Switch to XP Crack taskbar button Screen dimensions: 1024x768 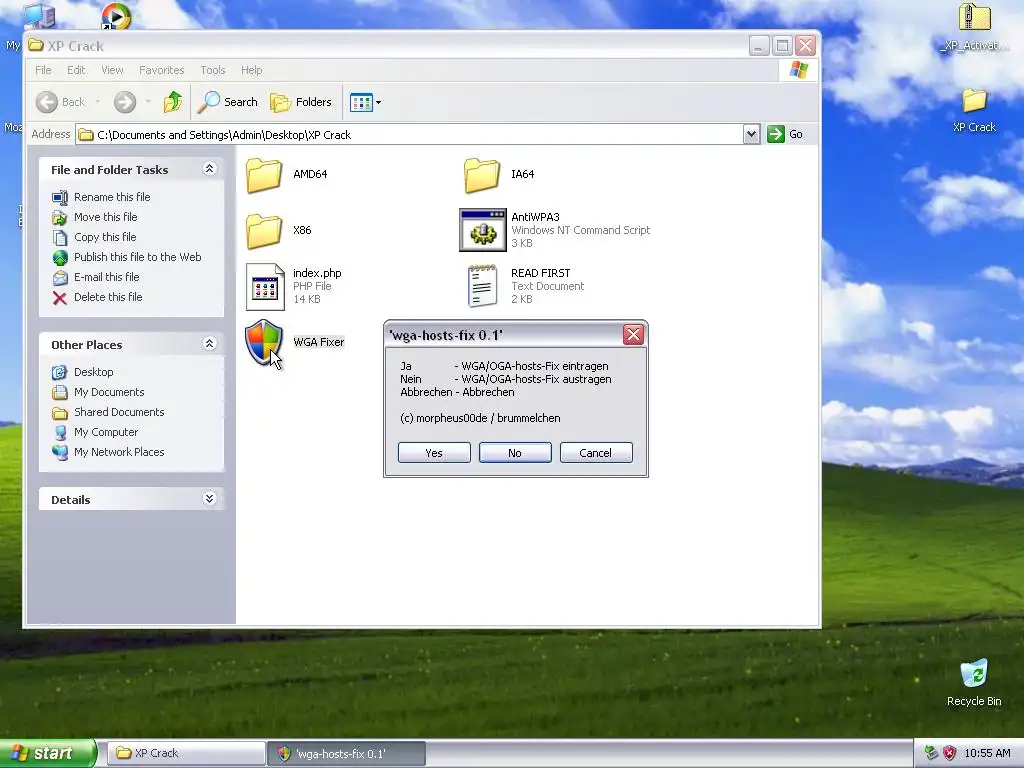point(186,754)
